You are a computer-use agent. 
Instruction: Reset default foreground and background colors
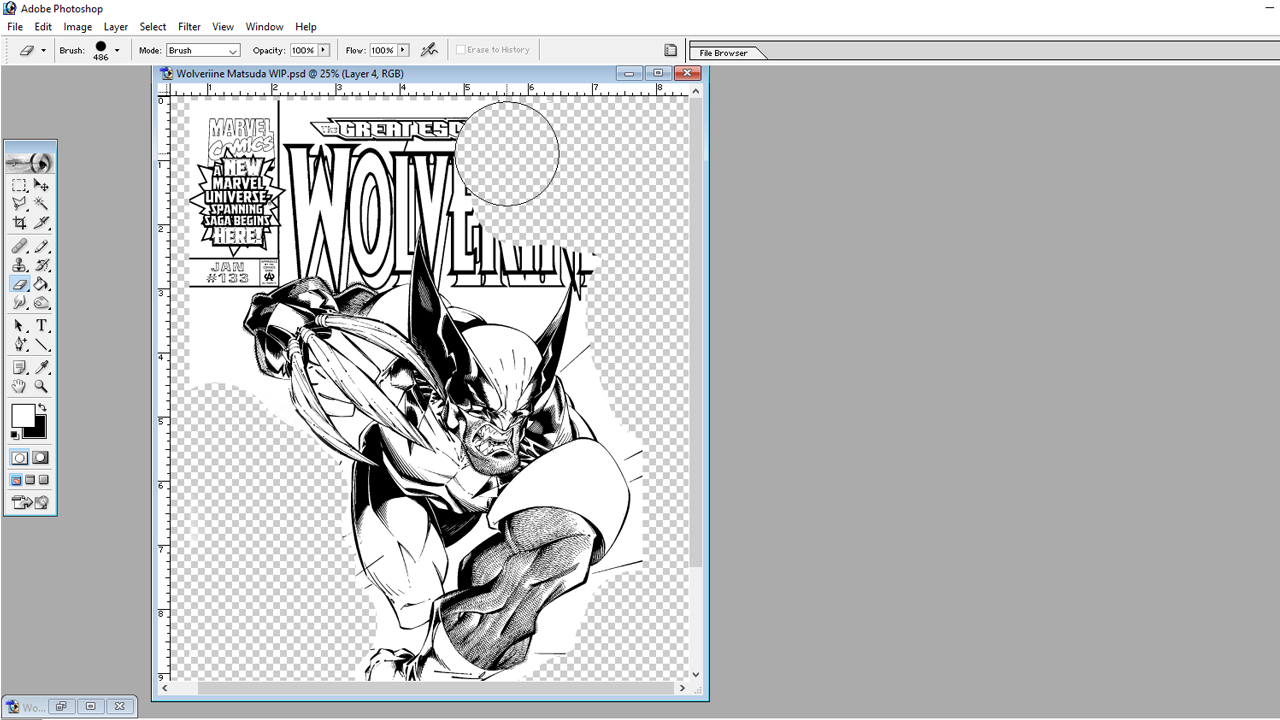(x=15, y=435)
